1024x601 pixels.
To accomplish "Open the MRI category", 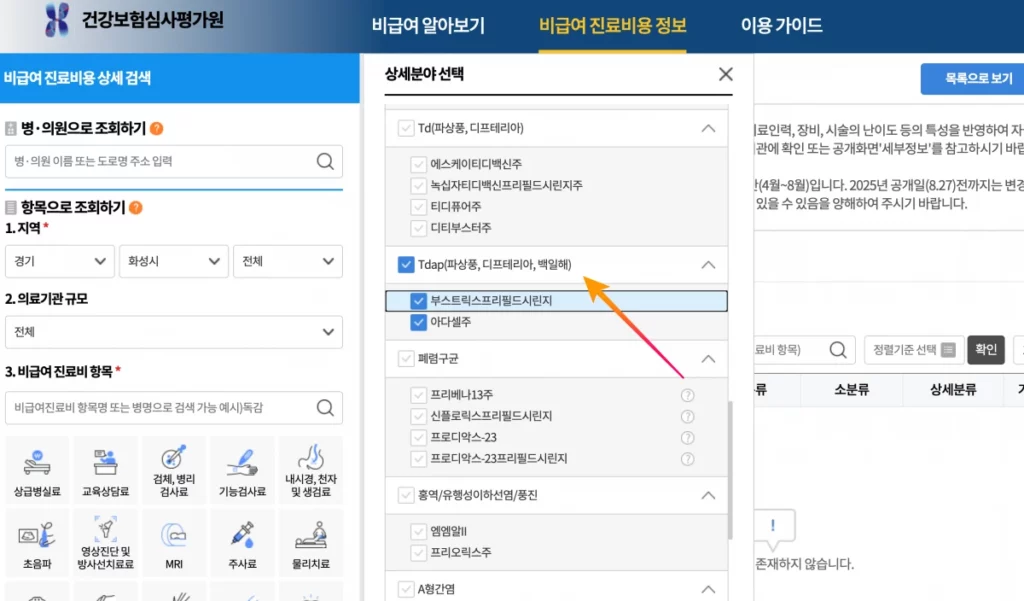I will (x=173, y=540).
